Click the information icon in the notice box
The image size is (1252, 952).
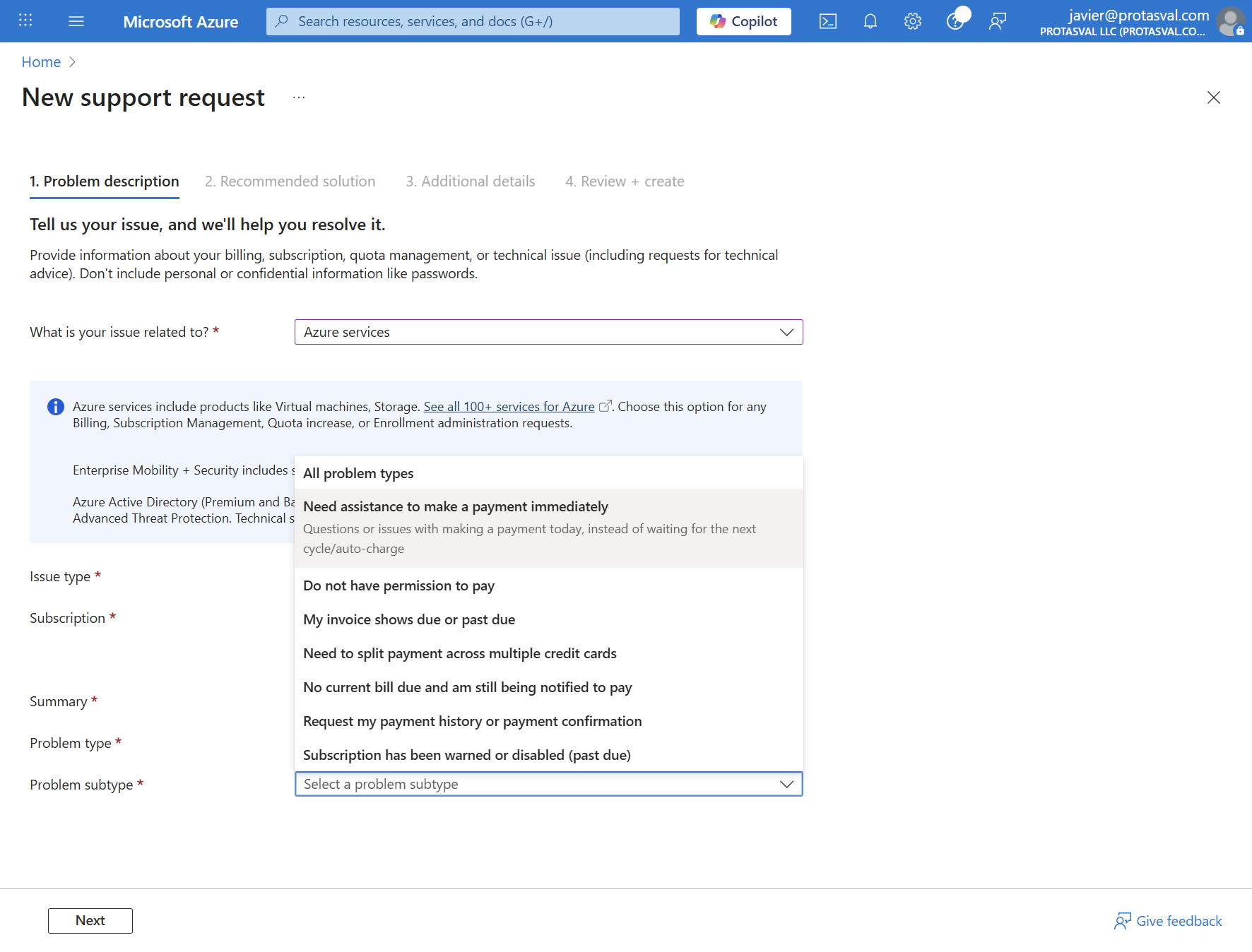(x=55, y=407)
